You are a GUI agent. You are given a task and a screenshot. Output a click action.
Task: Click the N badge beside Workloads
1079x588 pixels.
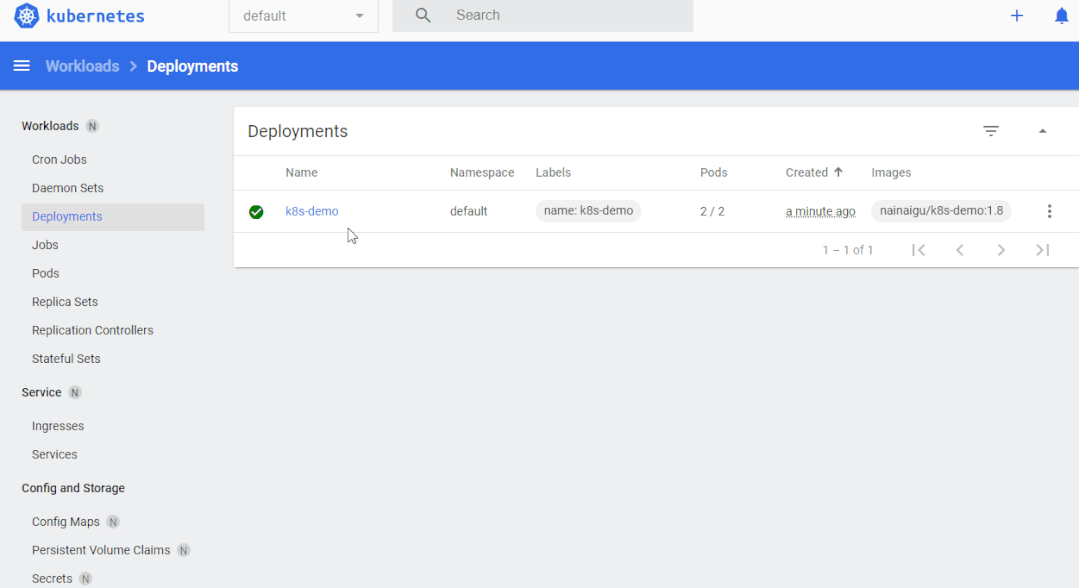(92, 126)
